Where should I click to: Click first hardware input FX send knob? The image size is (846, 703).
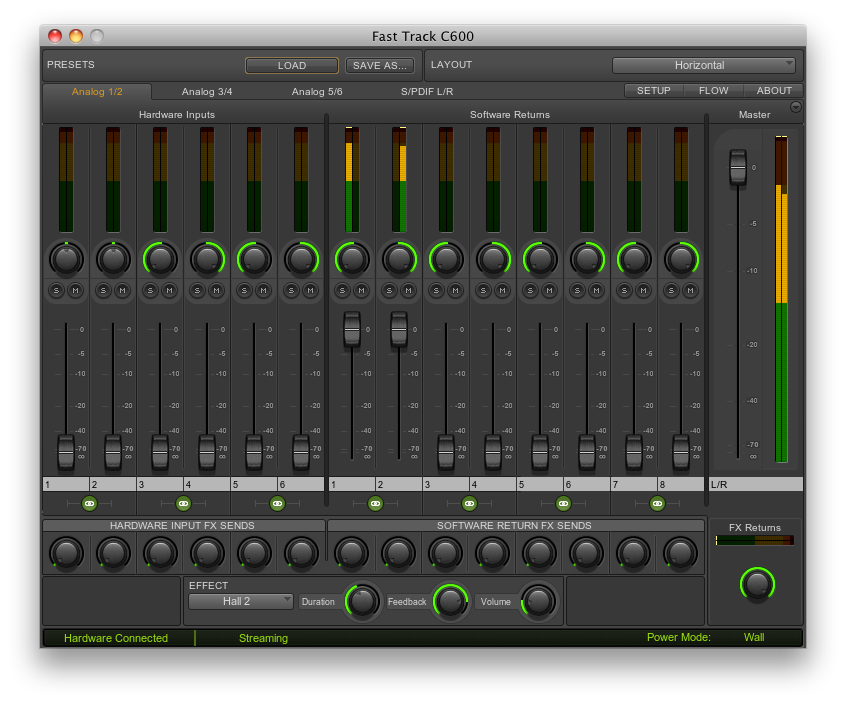click(x=66, y=552)
